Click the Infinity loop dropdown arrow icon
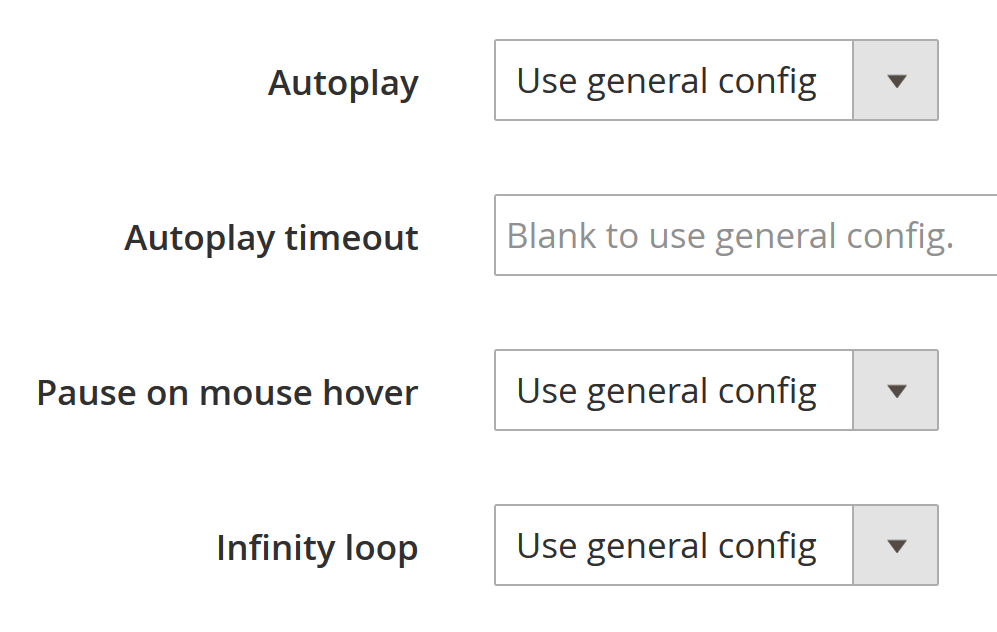Viewport: 997px width, 632px height. [896, 546]
